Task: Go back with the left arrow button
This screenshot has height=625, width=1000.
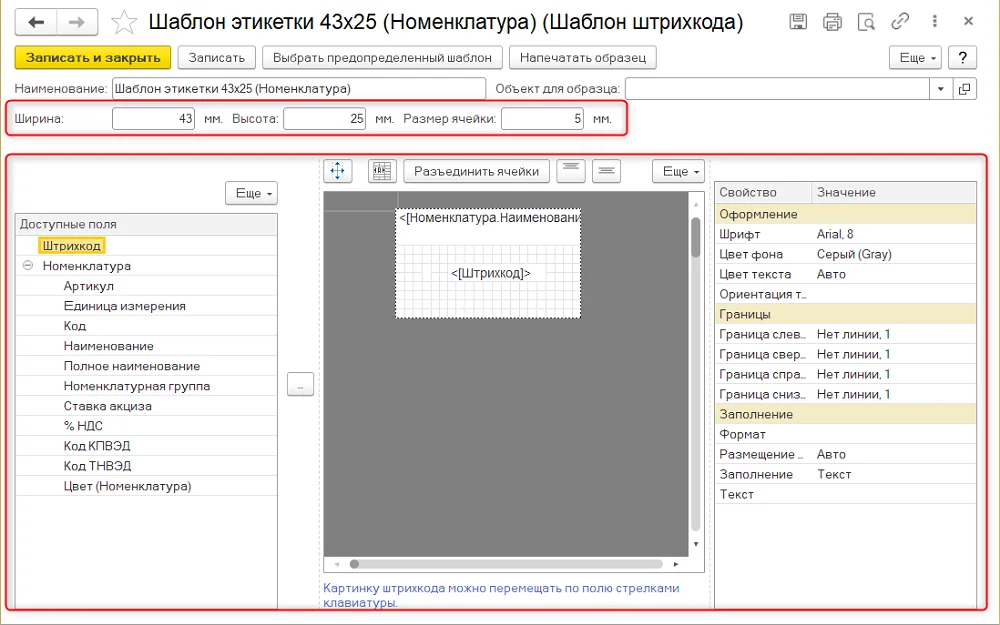Action: 36,22
